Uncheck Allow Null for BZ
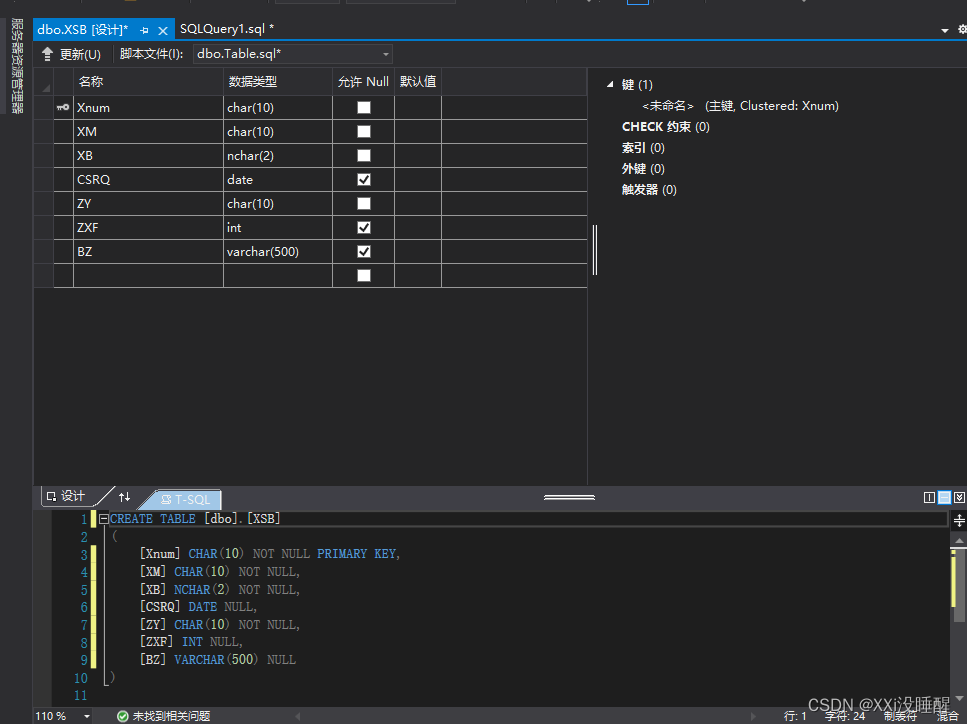 [x=364, y=252]
